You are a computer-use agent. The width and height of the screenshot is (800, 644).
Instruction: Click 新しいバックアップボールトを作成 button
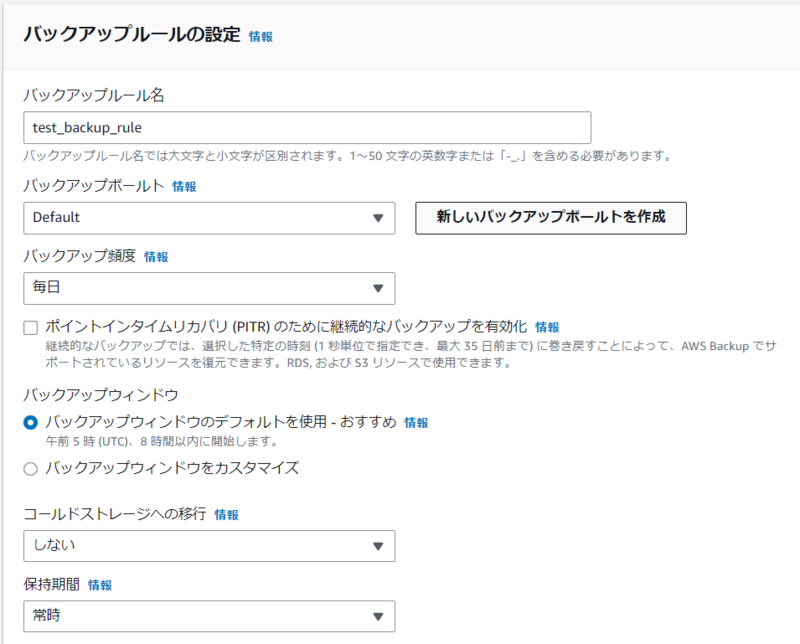coord(551,218)
